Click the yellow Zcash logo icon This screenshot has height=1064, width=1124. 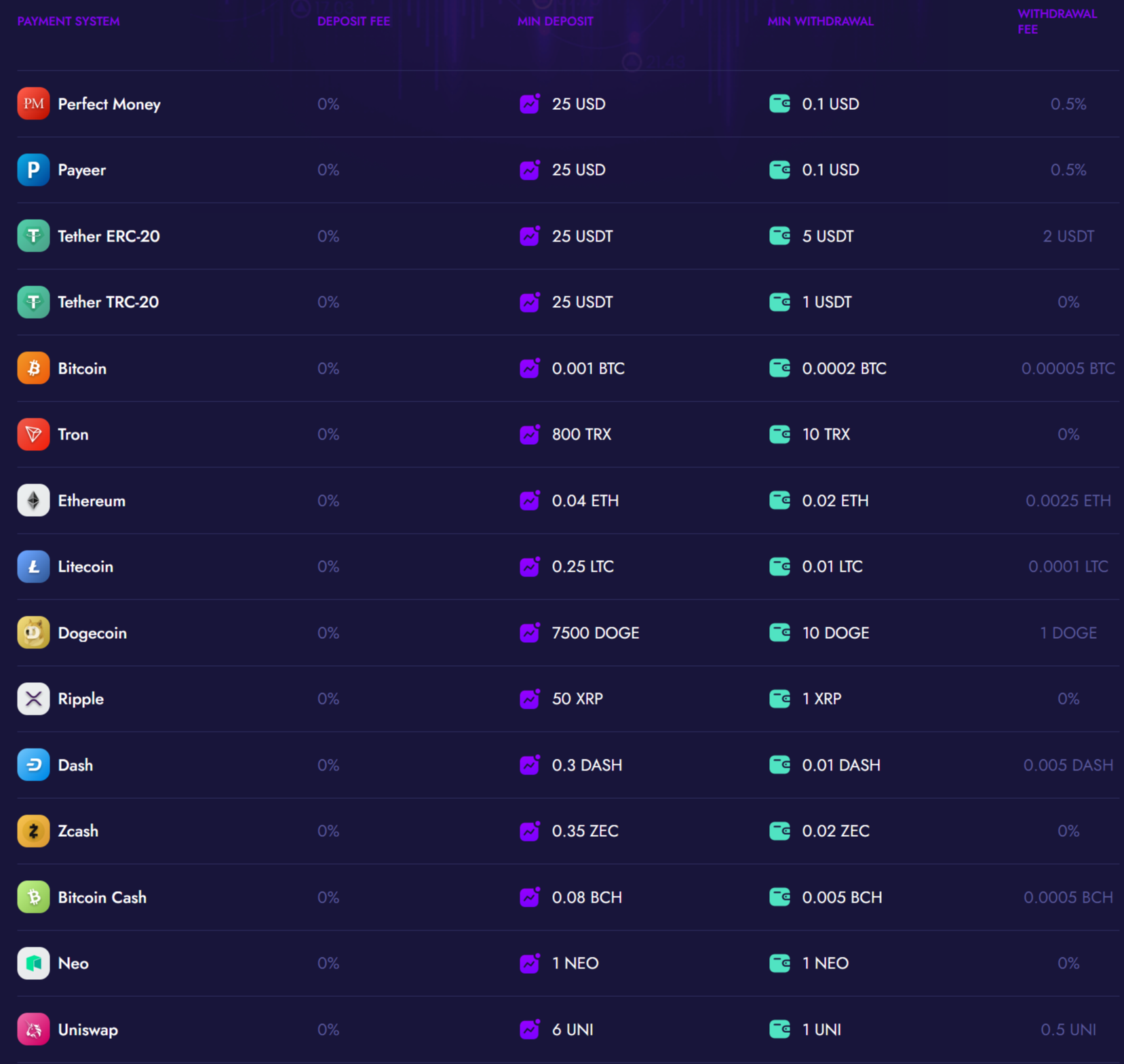pyautogui.click(x=33, y=831)
